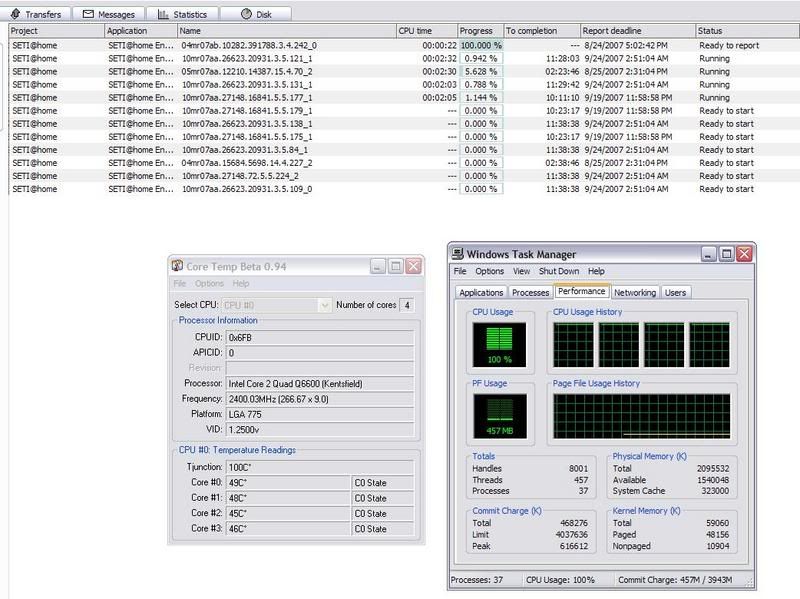Open the Shut Down menu in Task Manager

tap(559, 271)
